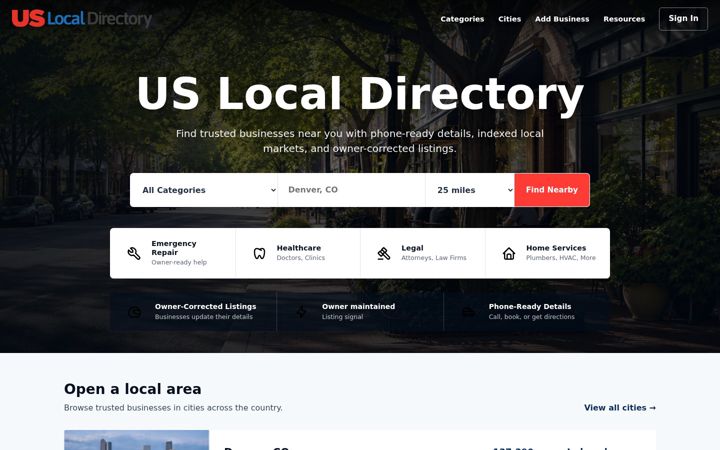Click the Phone-Ready Details icon
The image size is (720, 450).
[468, 312]
